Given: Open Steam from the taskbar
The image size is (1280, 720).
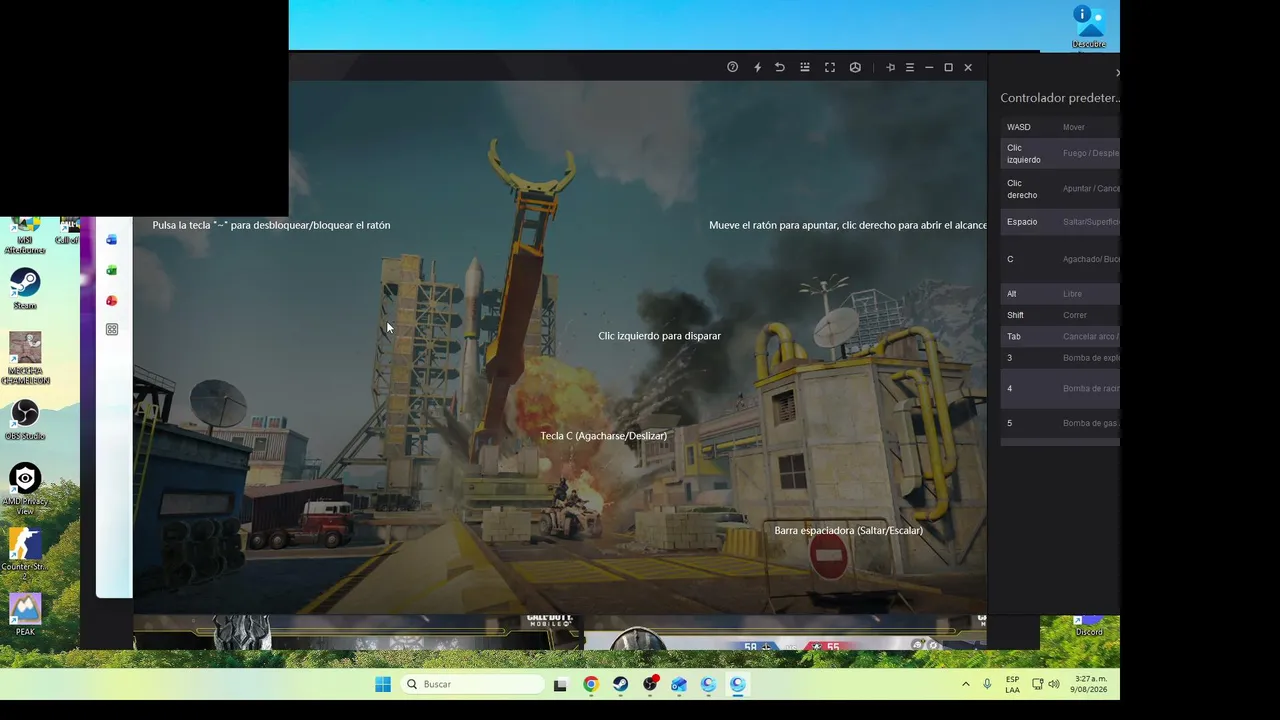Looking at the screenshot, I should pos(621,684).
